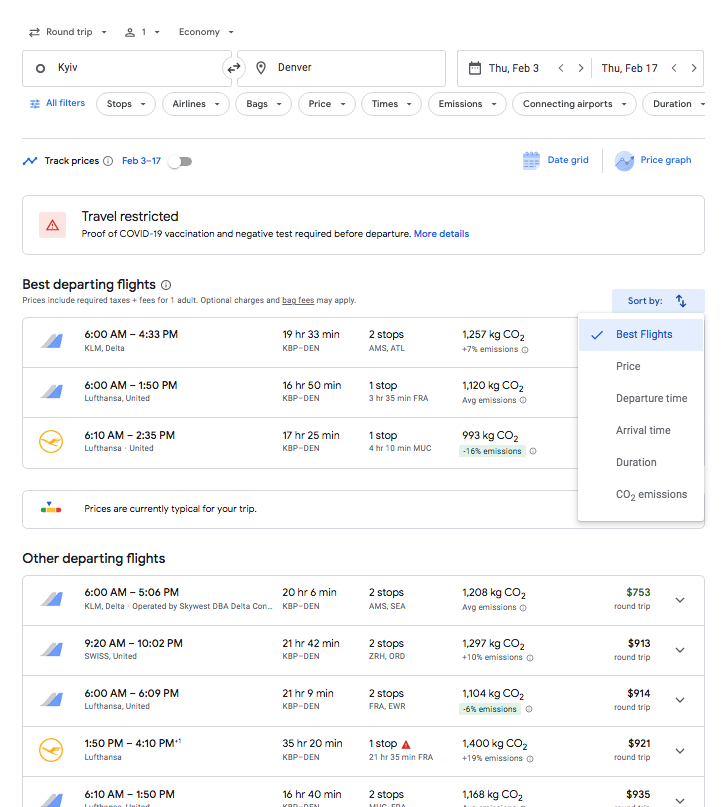Click the bag fees link
This screenshot has width=724, height=807.
(298, 301)
